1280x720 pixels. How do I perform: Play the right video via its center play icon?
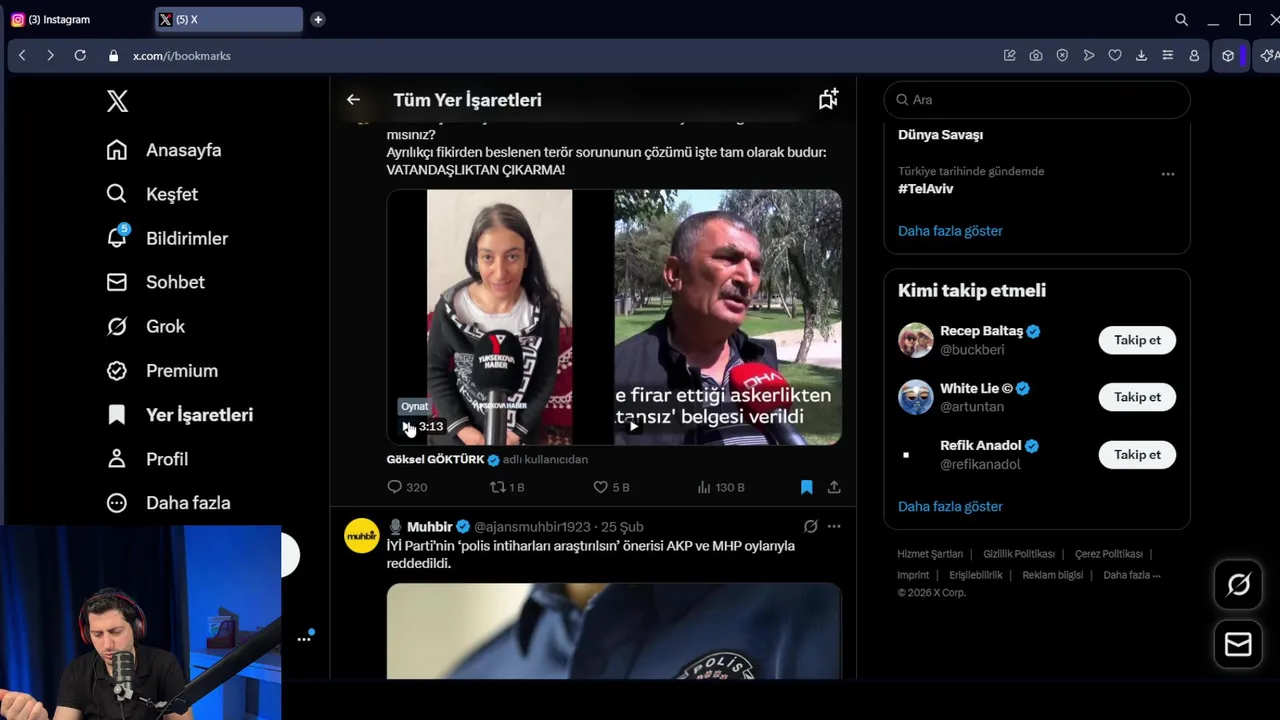(633, 426)
